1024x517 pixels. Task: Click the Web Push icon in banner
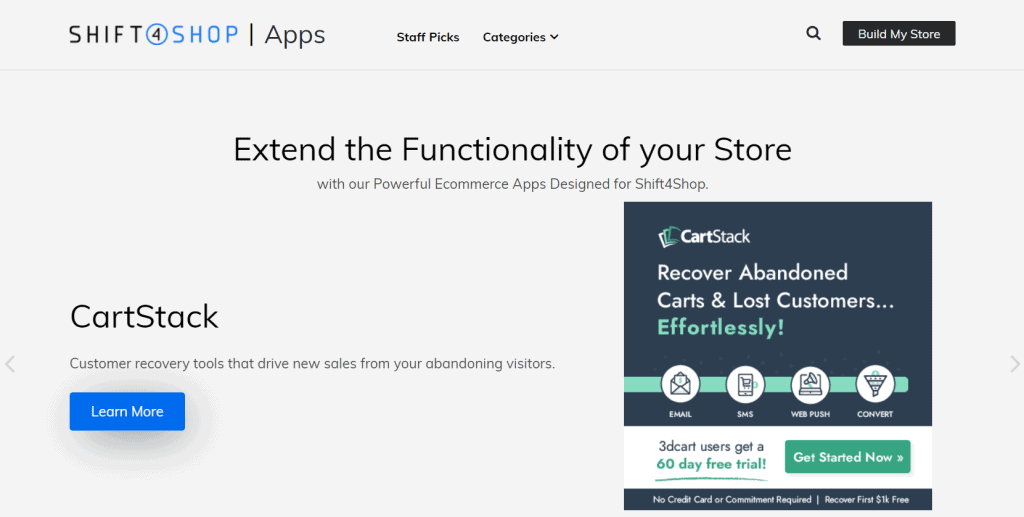[810, 385]
